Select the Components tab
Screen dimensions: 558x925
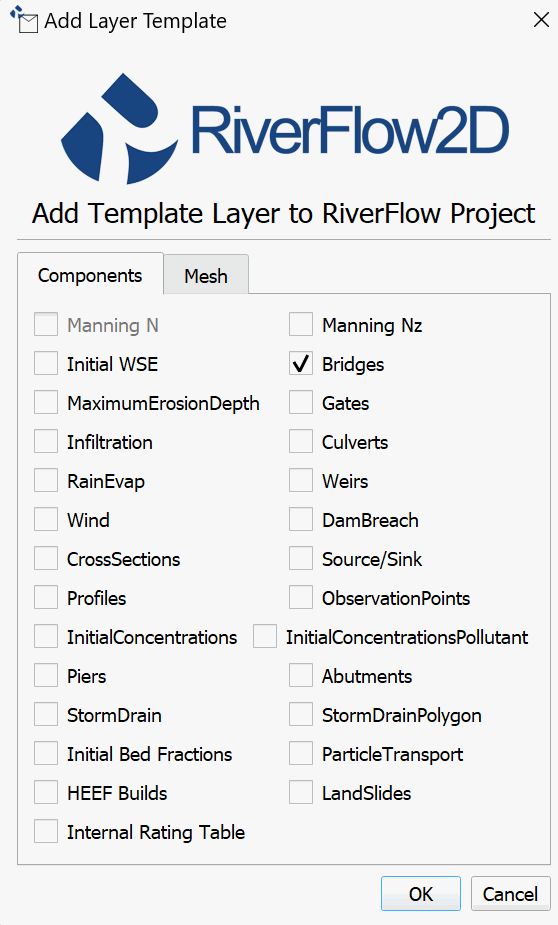pos(90,275)
